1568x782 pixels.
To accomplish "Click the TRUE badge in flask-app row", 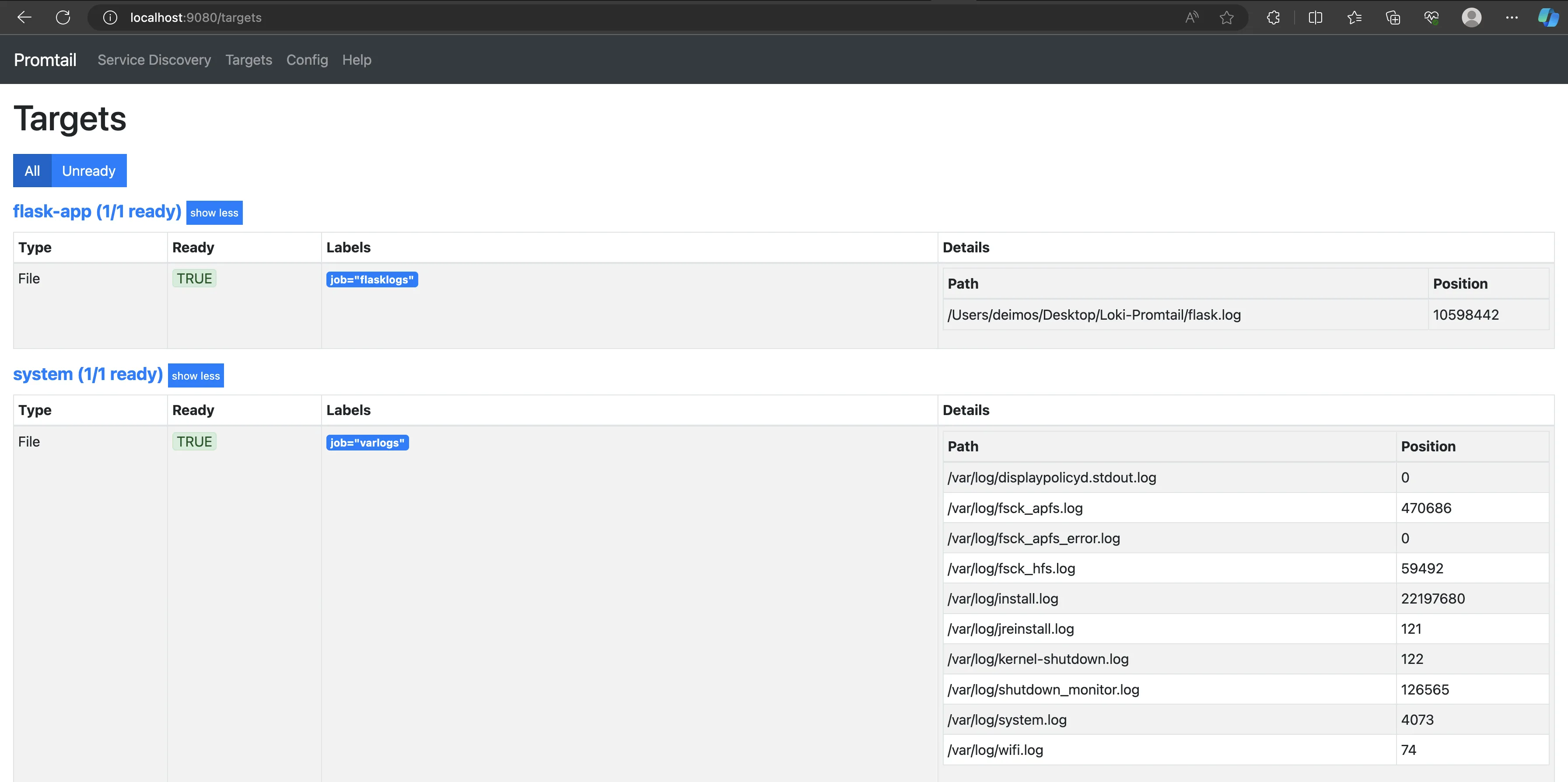I will [194, 278].
